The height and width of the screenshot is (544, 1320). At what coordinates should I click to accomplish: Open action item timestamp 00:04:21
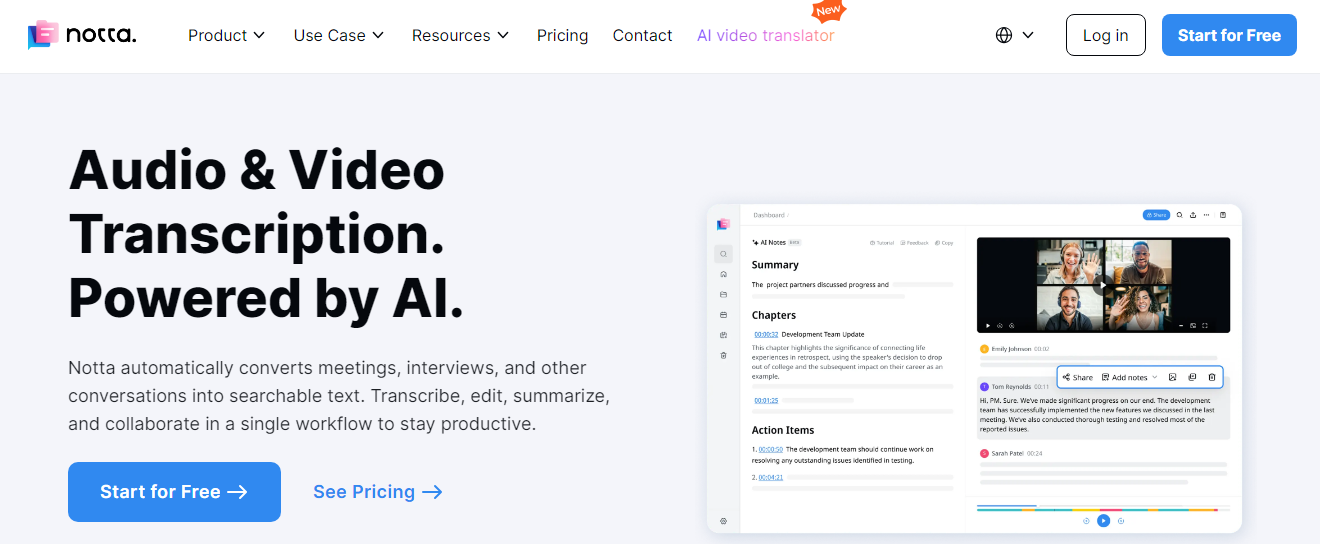(x=771, y=477)
